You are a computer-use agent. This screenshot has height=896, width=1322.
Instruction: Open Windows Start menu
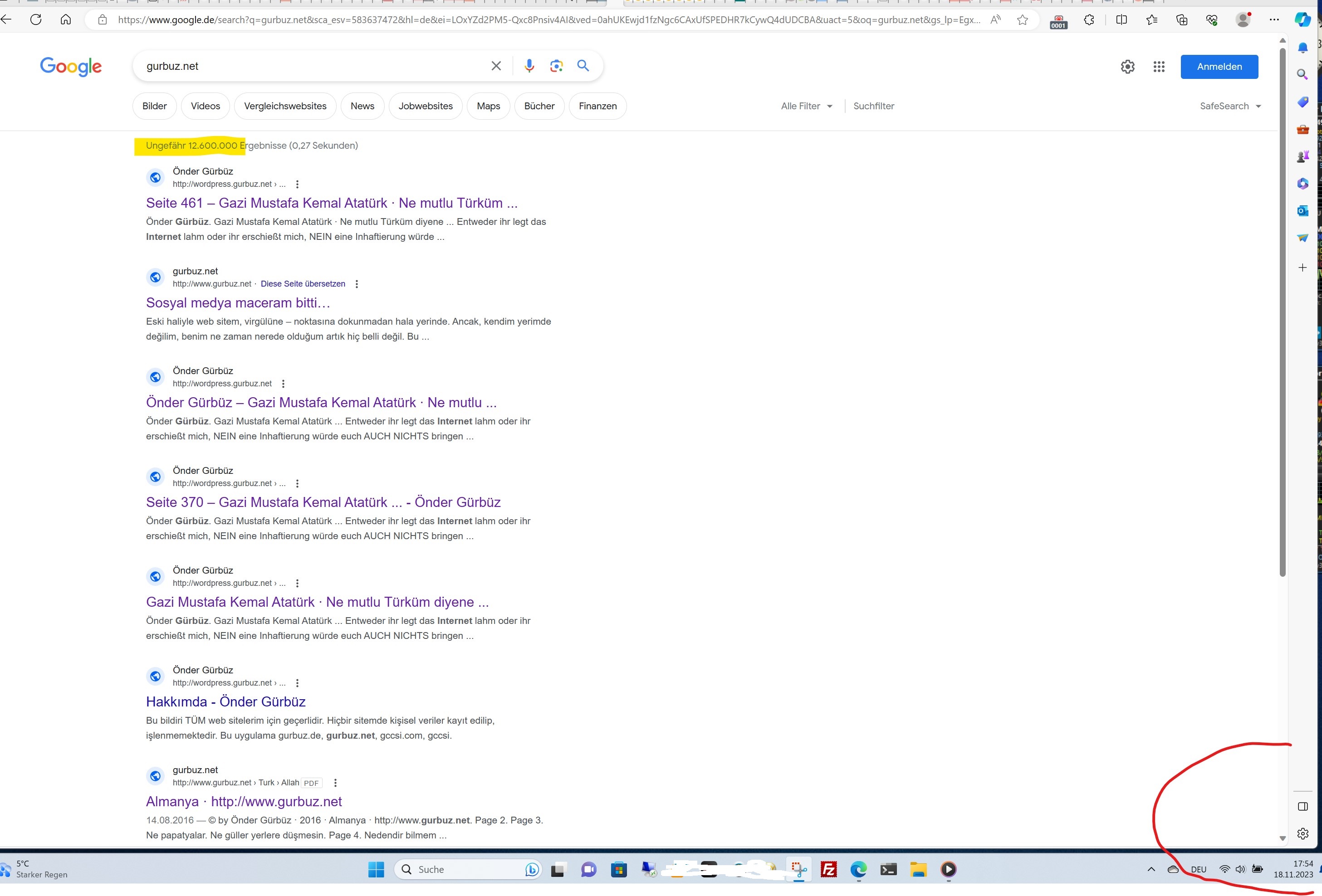pos(376,869)
